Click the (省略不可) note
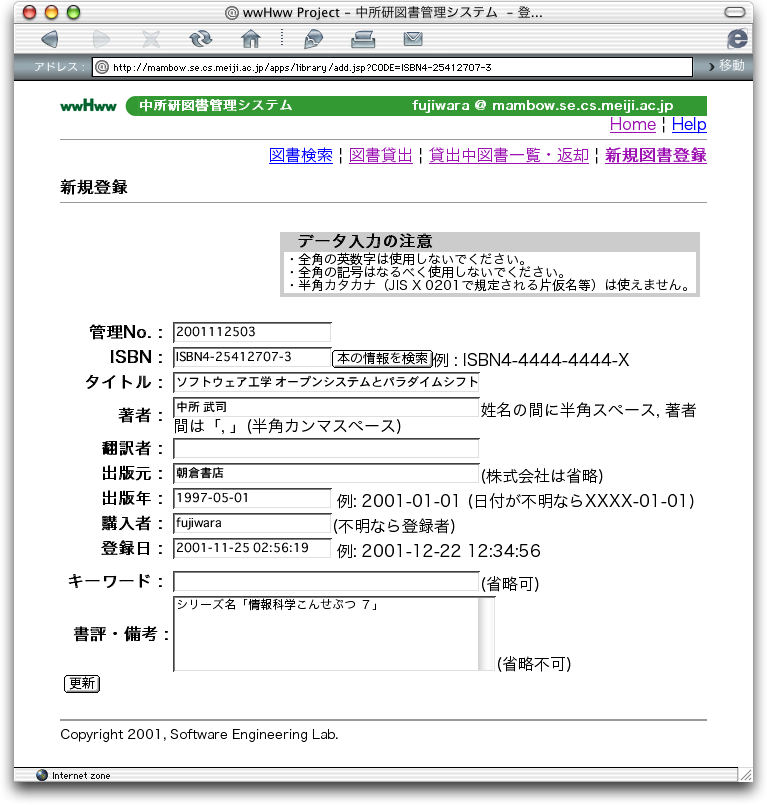The image size is (767, 805). 534,664
